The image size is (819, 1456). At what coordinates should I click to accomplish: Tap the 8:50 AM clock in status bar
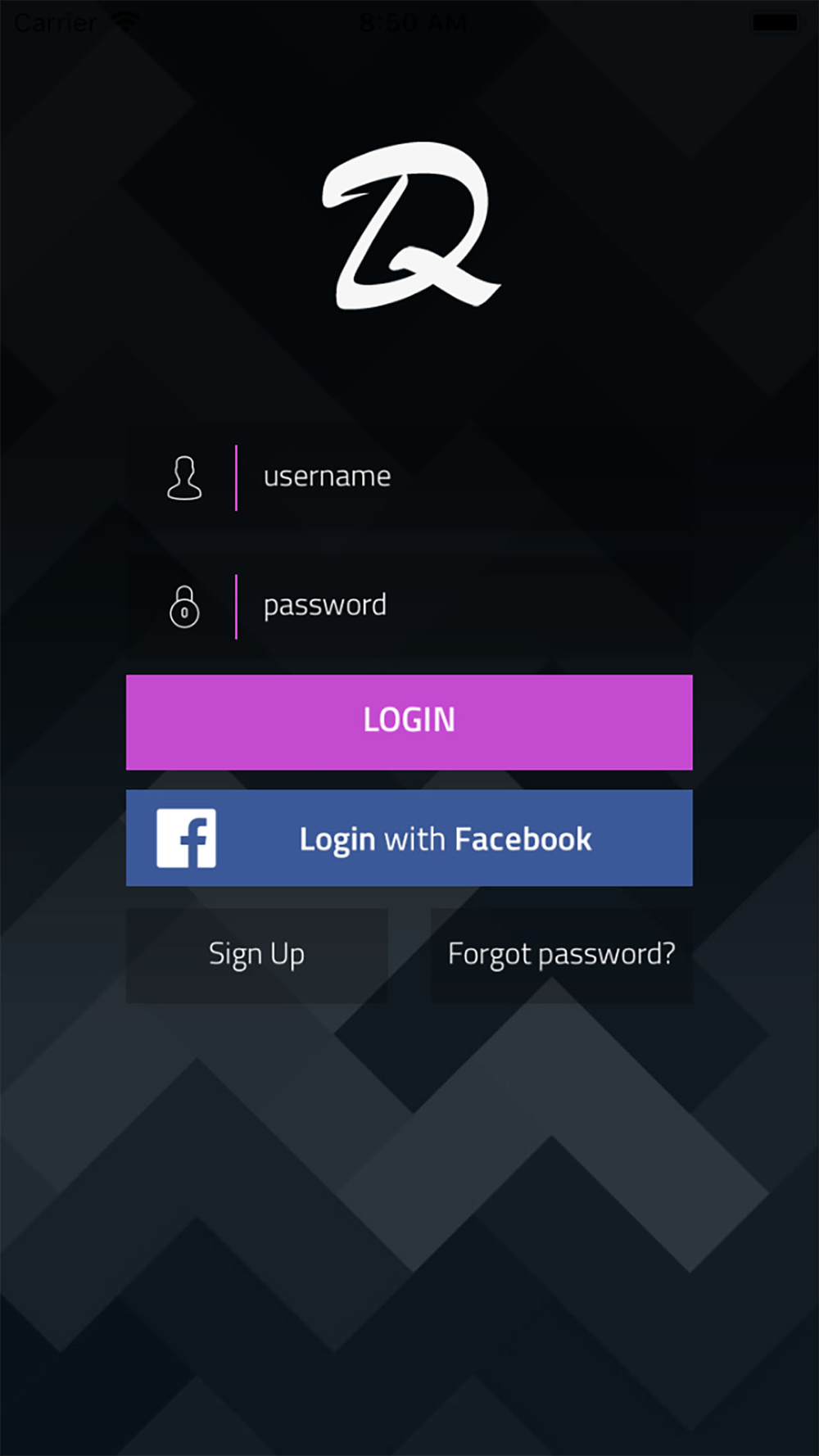[414, 22]
